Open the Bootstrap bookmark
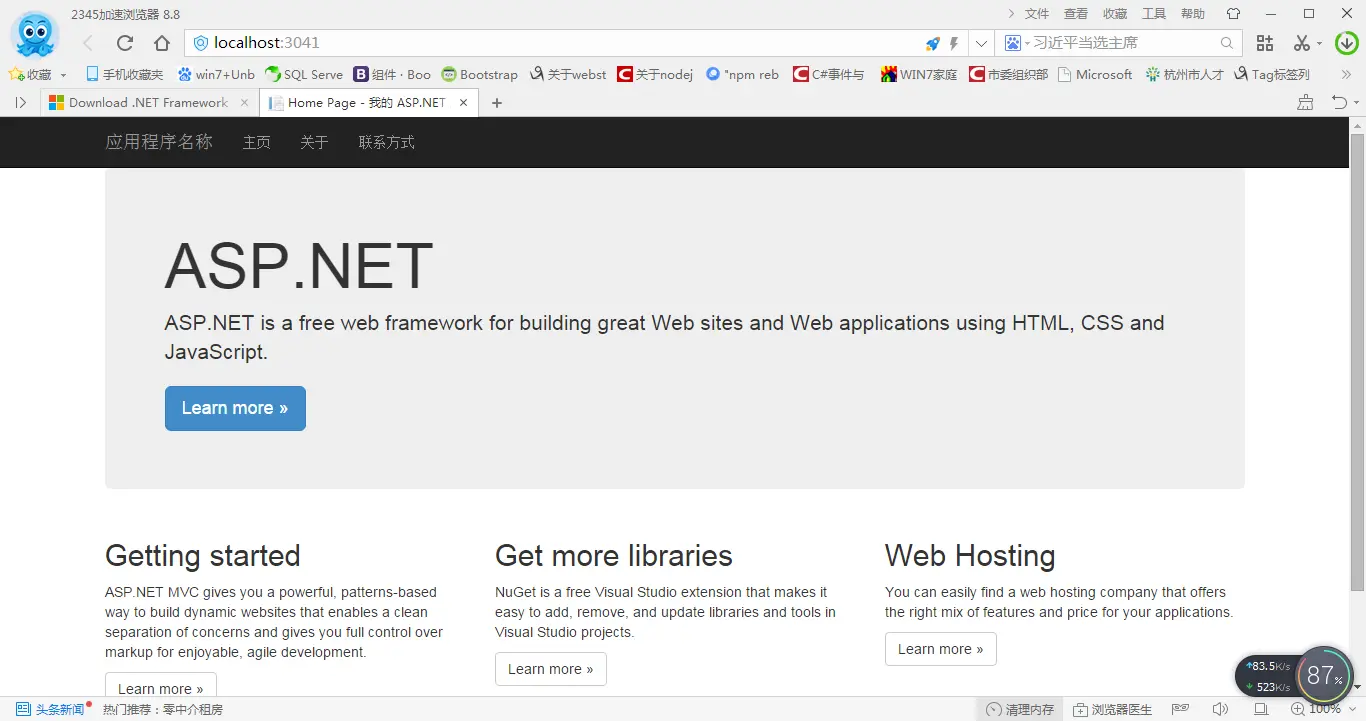The width and height of the screenshot is (1366, 721). pyautogui.click(x=480, y=74)
